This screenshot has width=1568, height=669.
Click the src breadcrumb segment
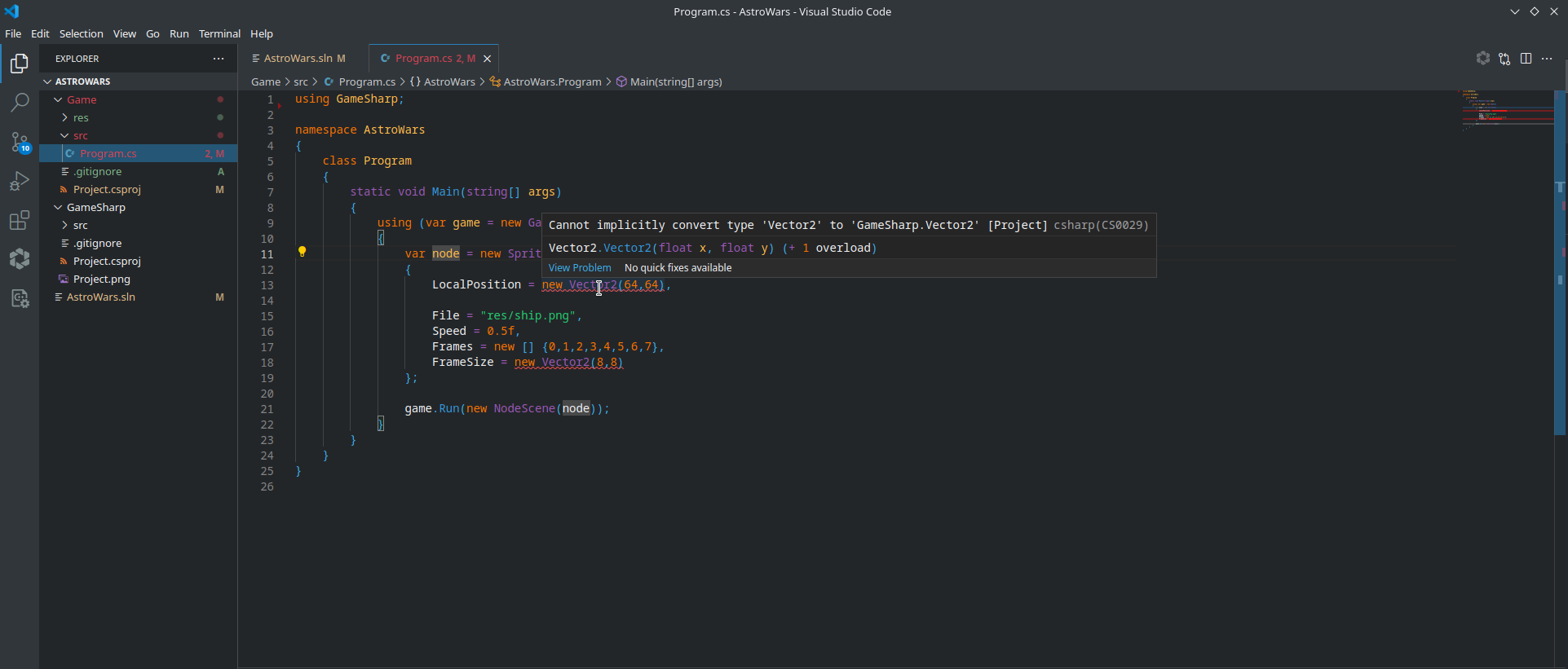pyautogui.click(x=301, y=81)
